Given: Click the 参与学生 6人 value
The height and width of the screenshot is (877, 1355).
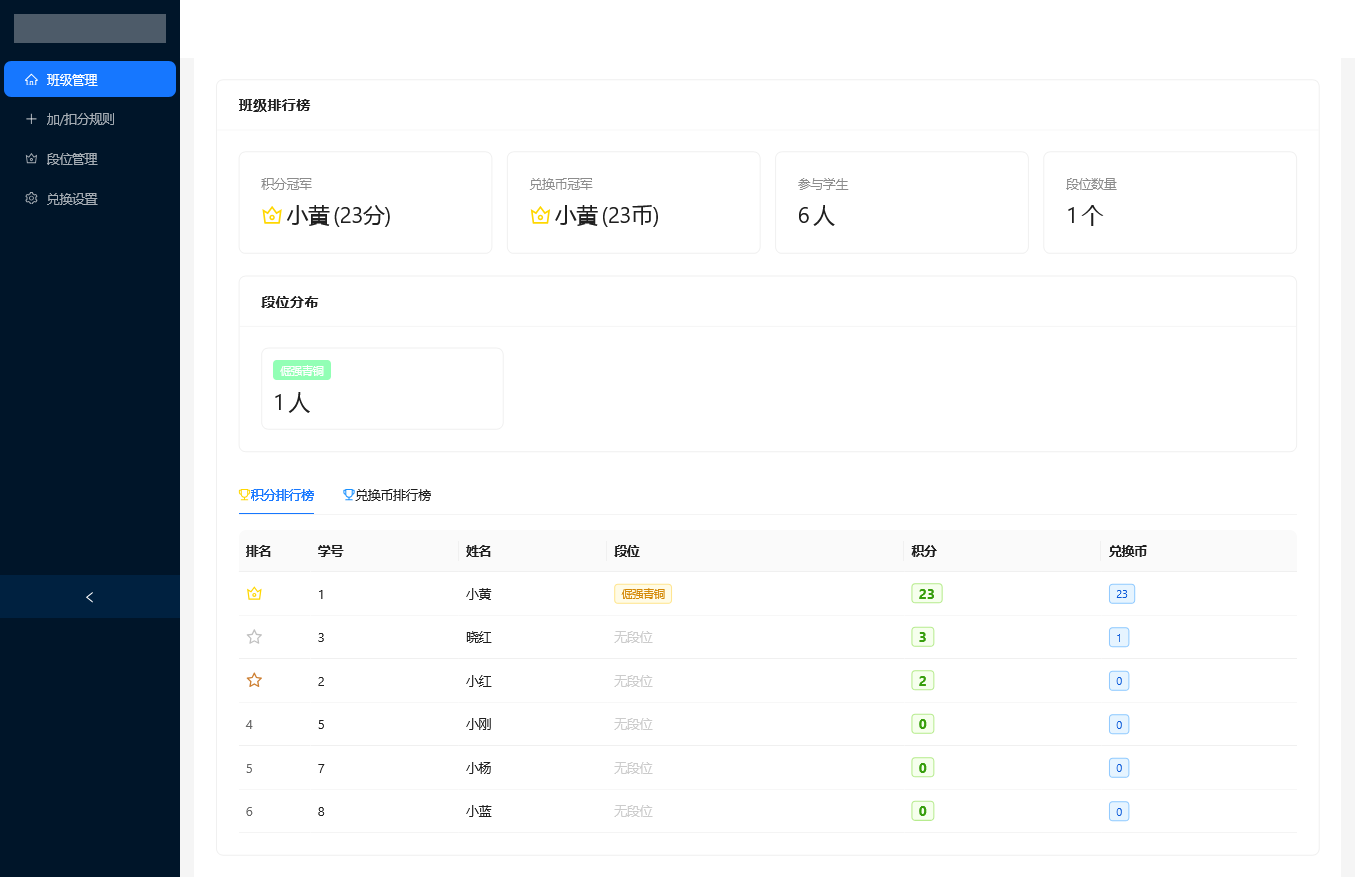Looking at the screenshot, I should point(816,215).
